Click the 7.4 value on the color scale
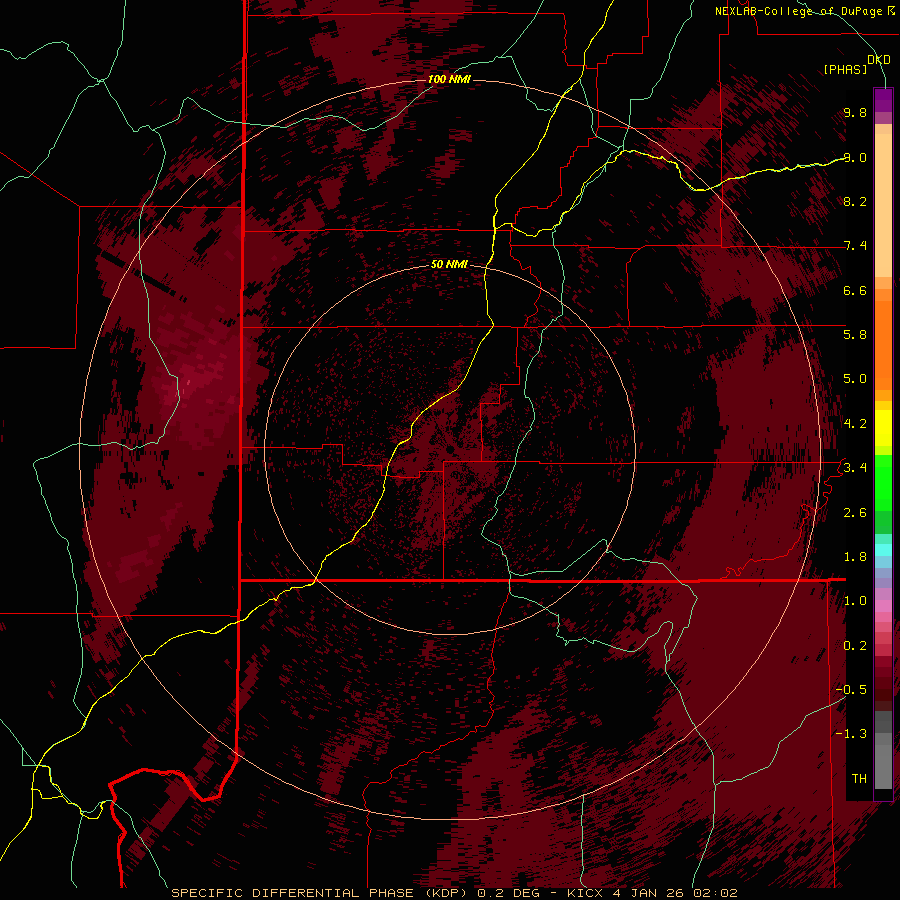Viewport: 900px width, 900px height. pos(855,246)
